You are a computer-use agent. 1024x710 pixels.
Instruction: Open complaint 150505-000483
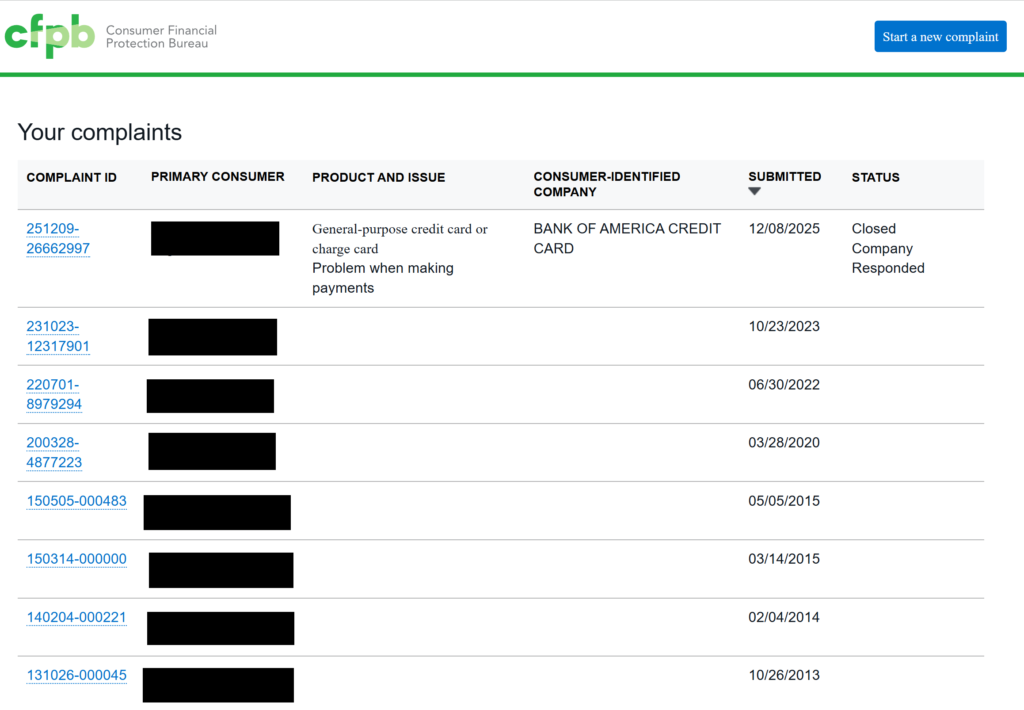[x=76, y=501]
